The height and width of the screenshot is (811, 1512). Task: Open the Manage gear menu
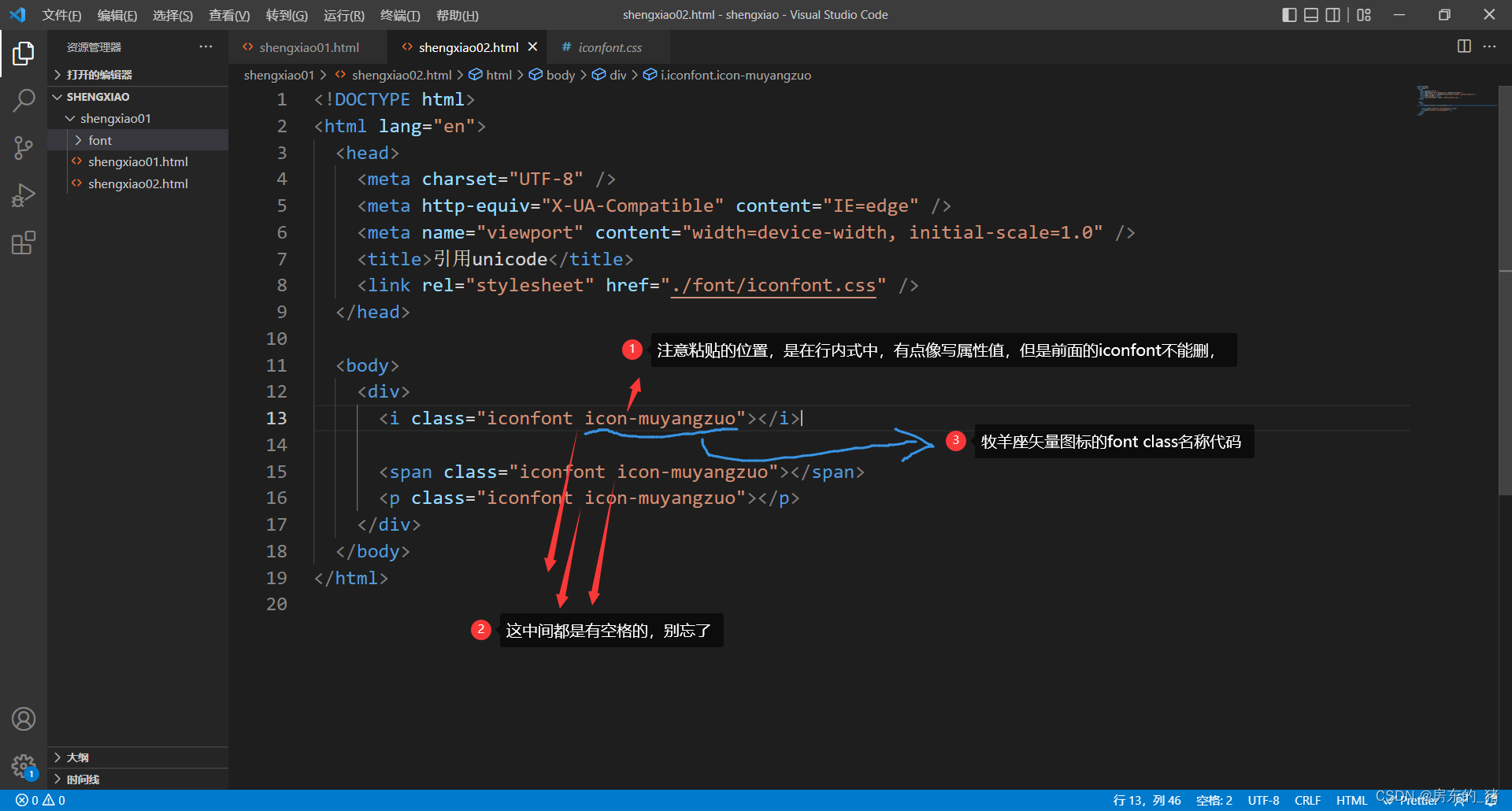(24, 765)
